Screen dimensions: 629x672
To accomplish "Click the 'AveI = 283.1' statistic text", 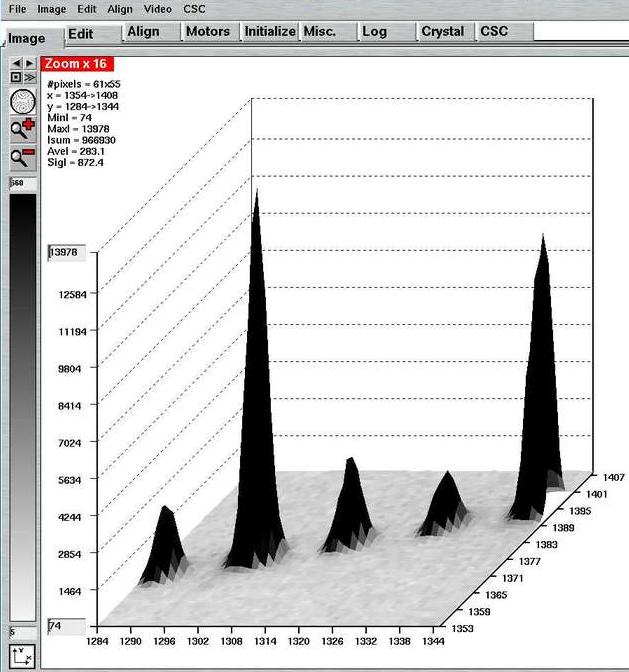I will pyautogui.click(x=76, y=151).
